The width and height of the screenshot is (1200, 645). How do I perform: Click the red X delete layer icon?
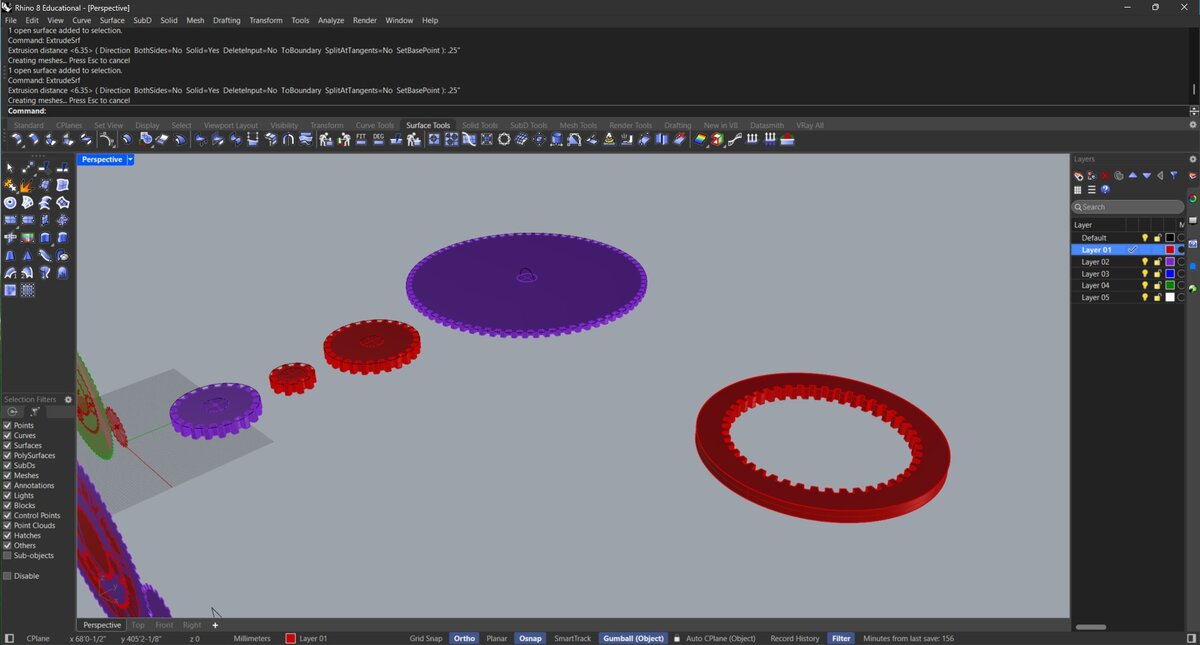click(x=1105, y=176)
